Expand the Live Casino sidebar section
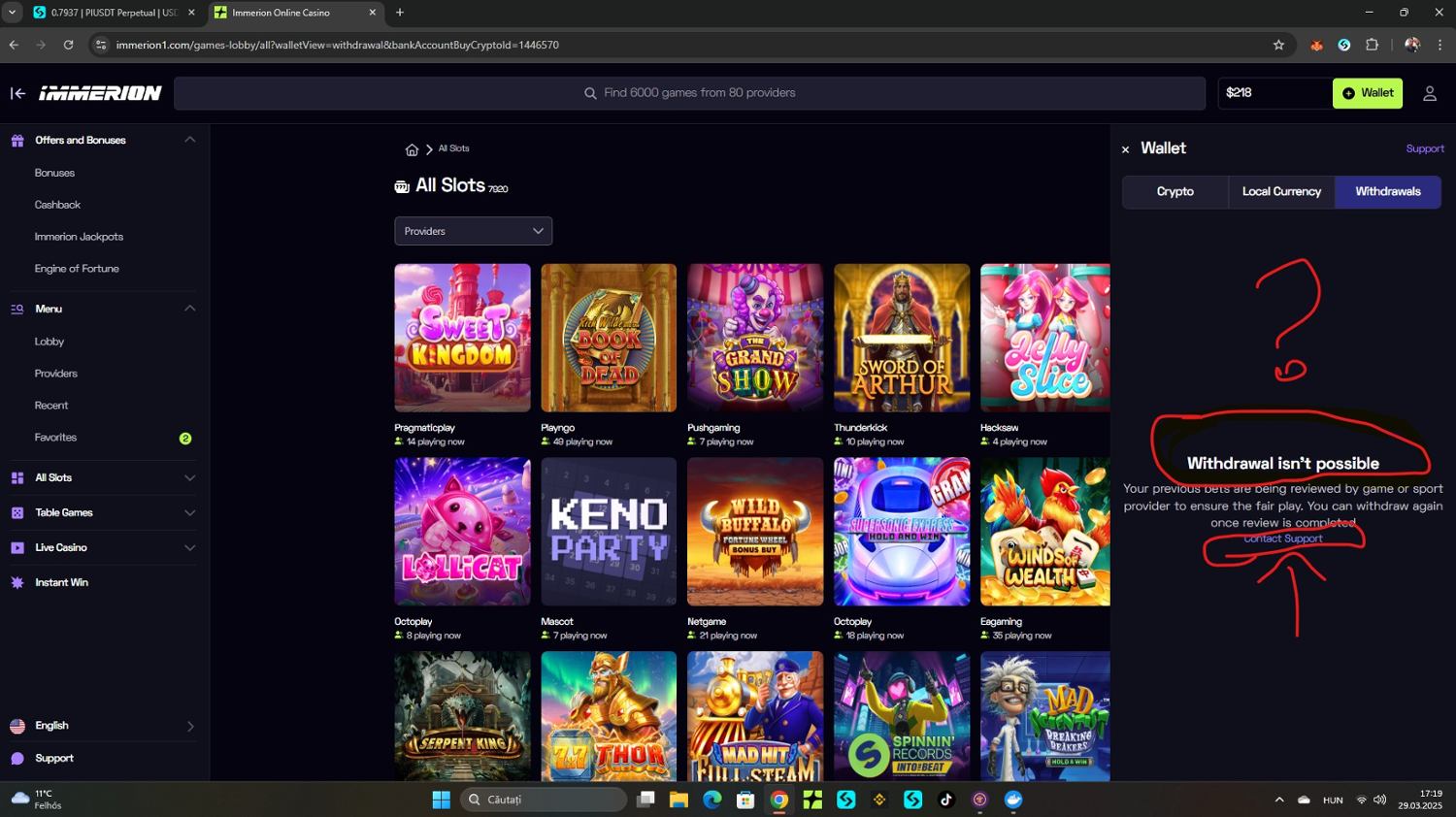The image size is (1456, 817). [189, 547]
